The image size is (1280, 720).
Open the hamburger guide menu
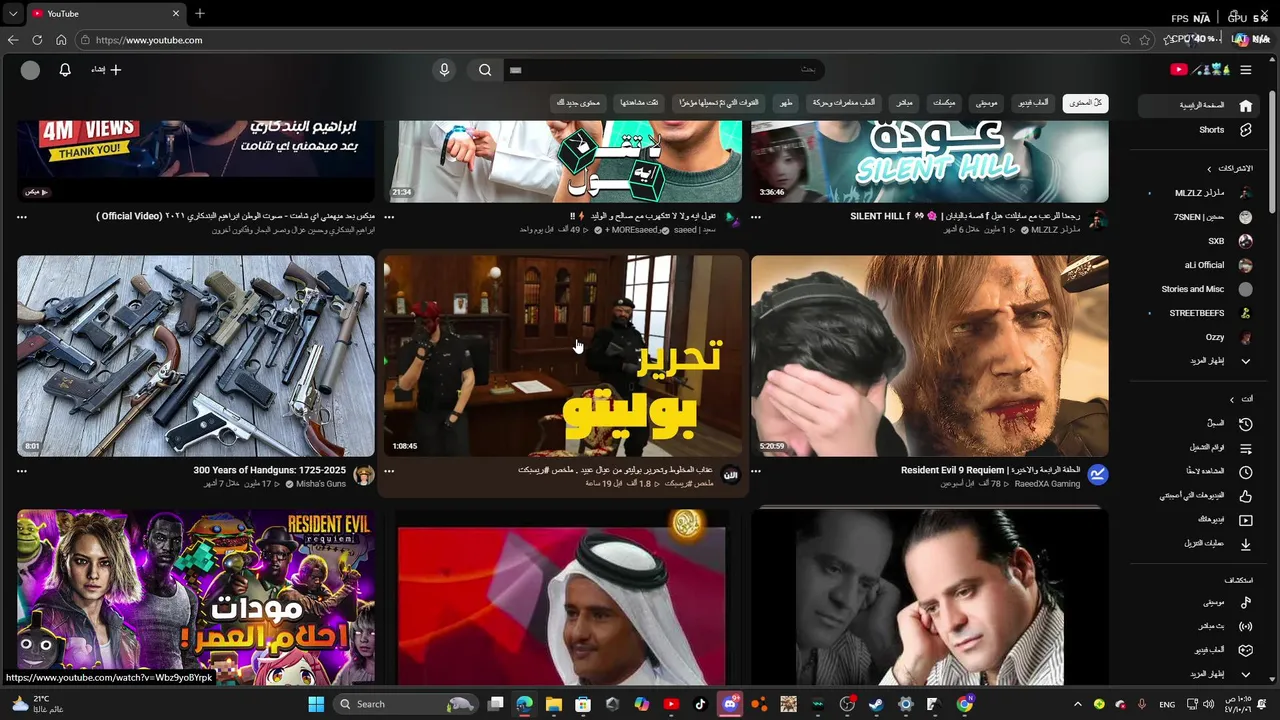coord(1246,70)
